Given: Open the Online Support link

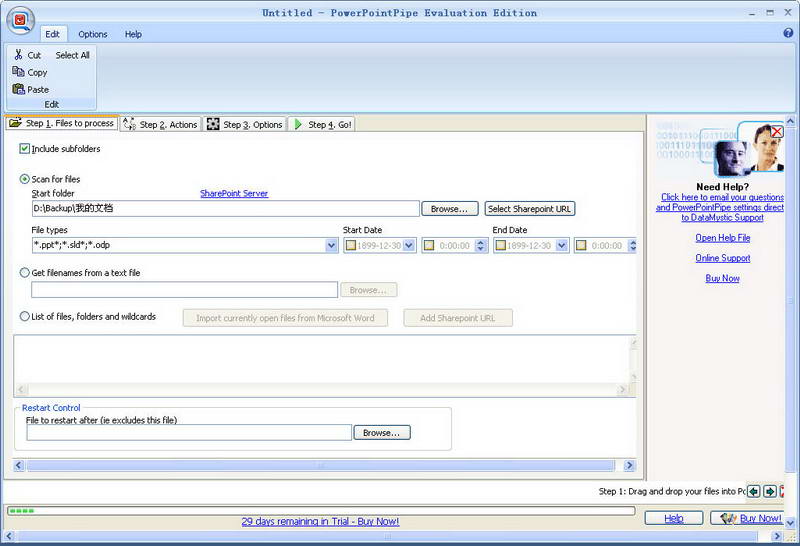Looking at the screenshot, I should [x=722, y=258].
